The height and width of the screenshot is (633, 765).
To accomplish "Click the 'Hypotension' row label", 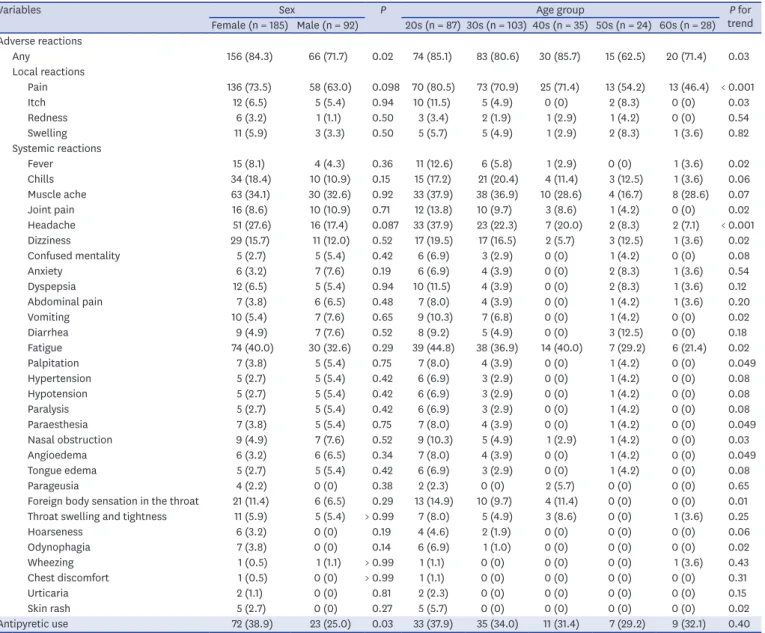I will (57, 394).
